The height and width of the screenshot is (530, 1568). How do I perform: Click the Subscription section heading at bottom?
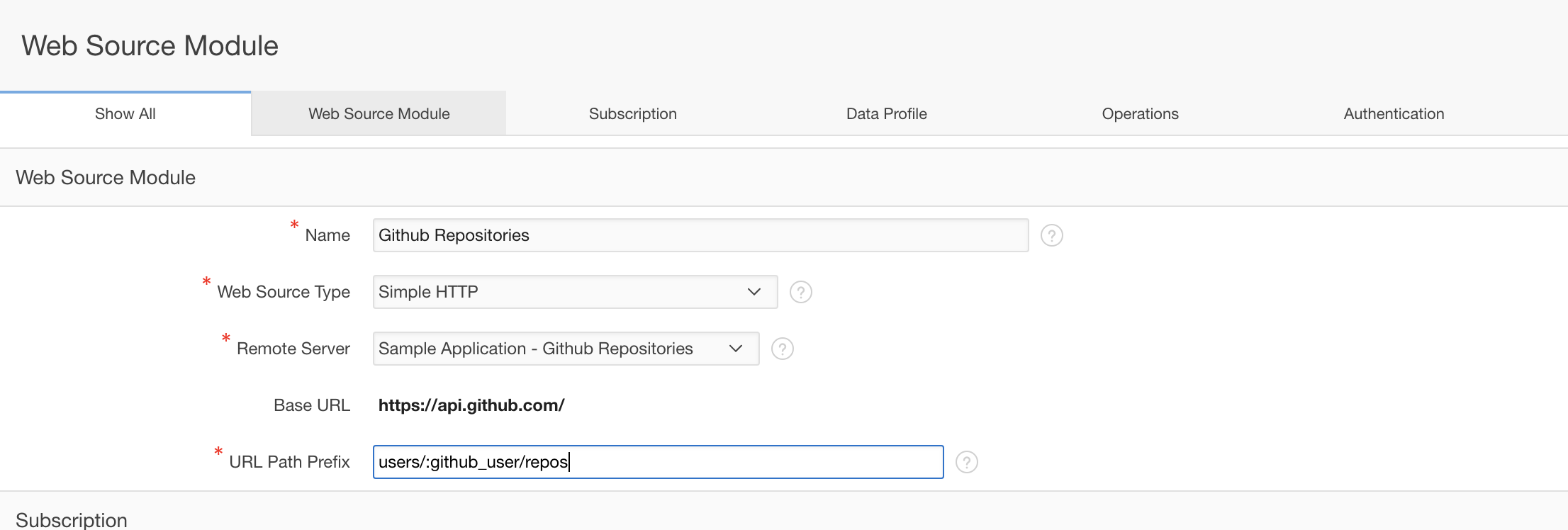pos(72,519)
